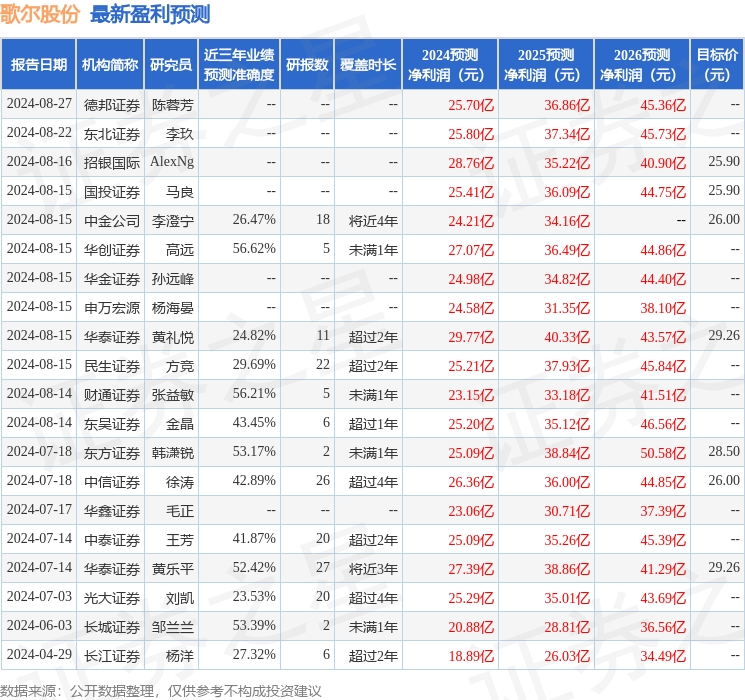This screenshot has width=745, height=700.
Task: Click 华鑫证券 institution cell
Action: click(x=112, y=511)
